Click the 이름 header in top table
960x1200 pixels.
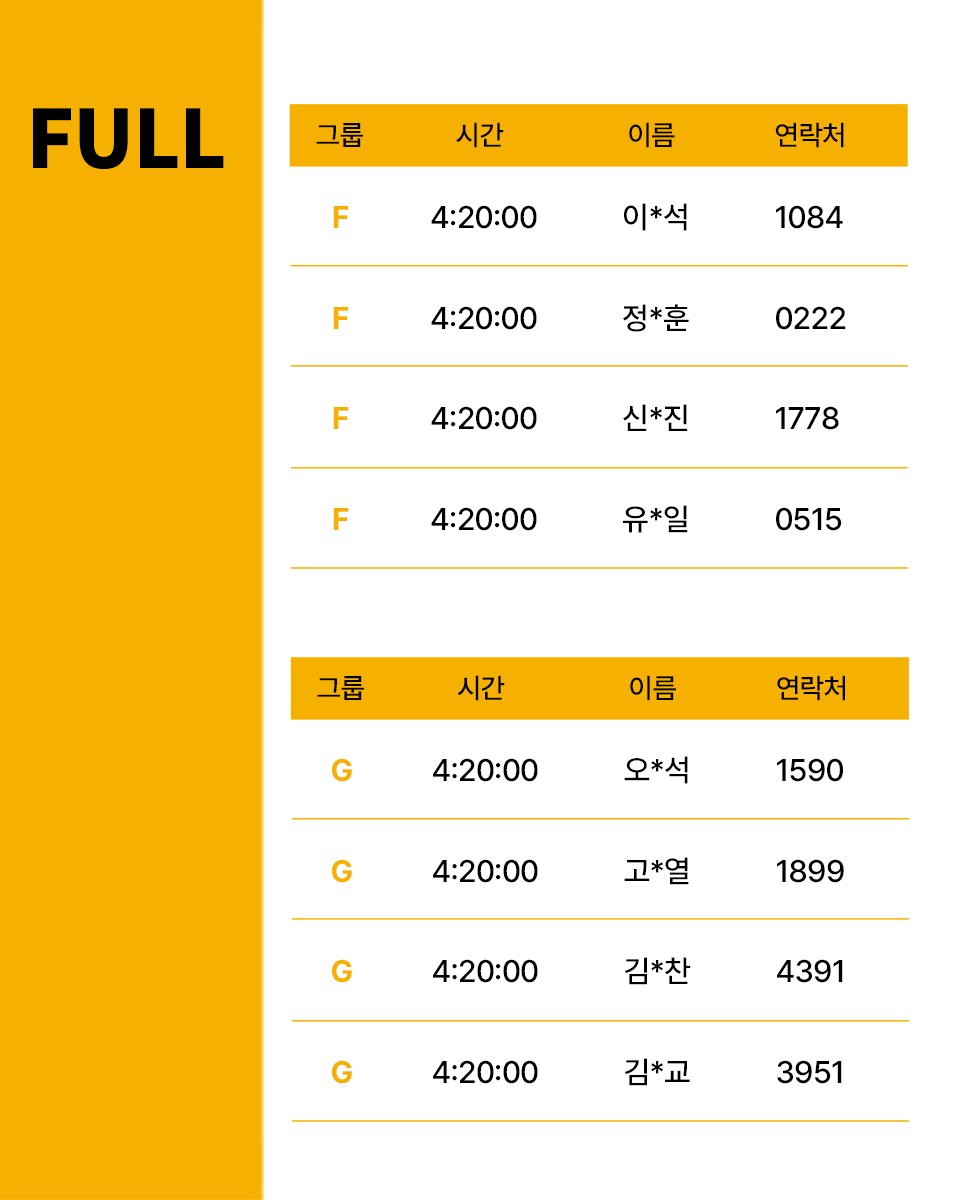[x=651, y=135]
